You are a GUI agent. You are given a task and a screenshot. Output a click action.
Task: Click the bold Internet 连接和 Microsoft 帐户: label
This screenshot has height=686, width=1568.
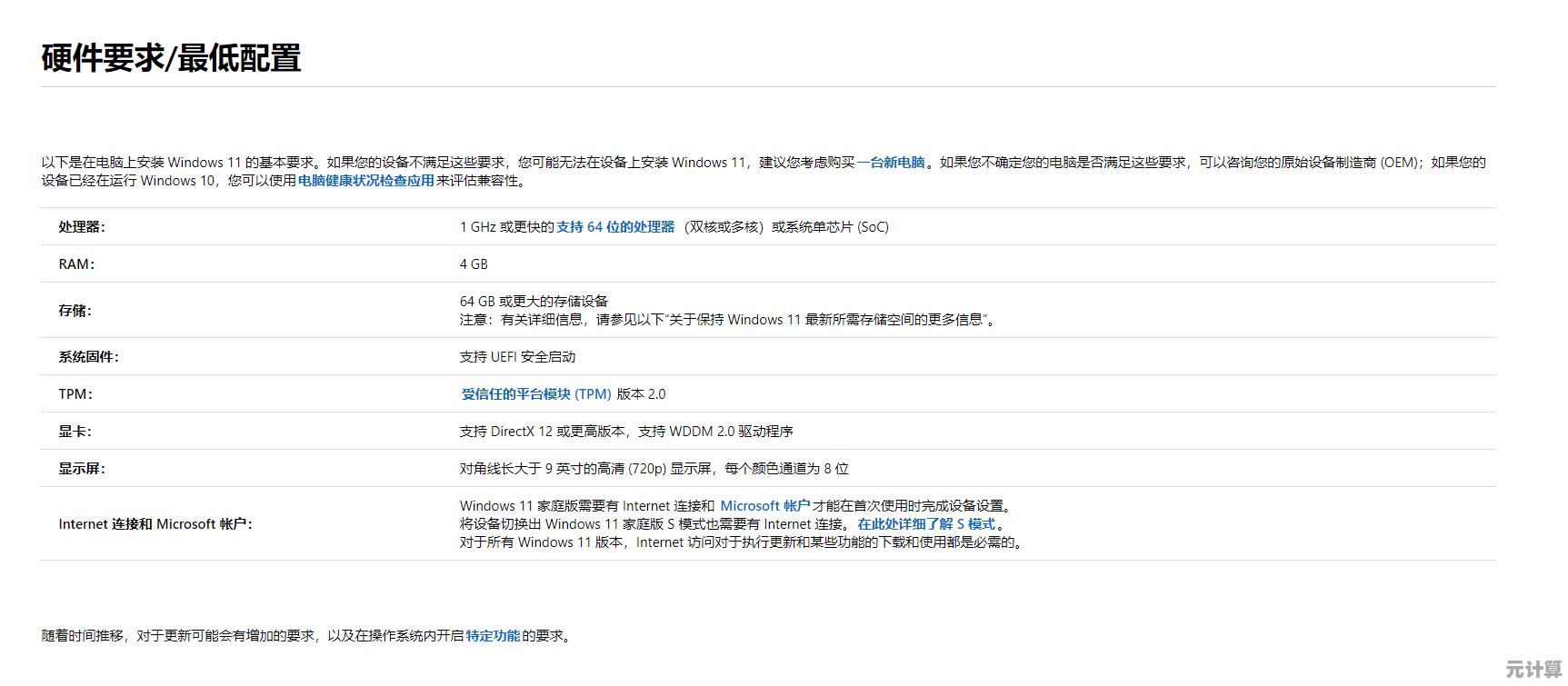click(155, 524)
